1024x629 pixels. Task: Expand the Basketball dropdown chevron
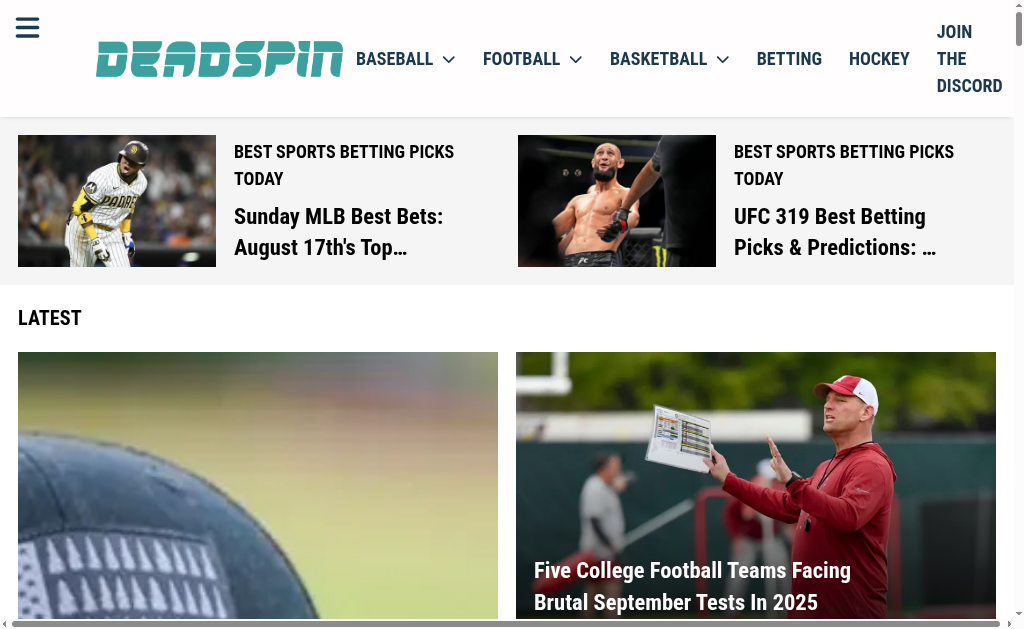722,59
